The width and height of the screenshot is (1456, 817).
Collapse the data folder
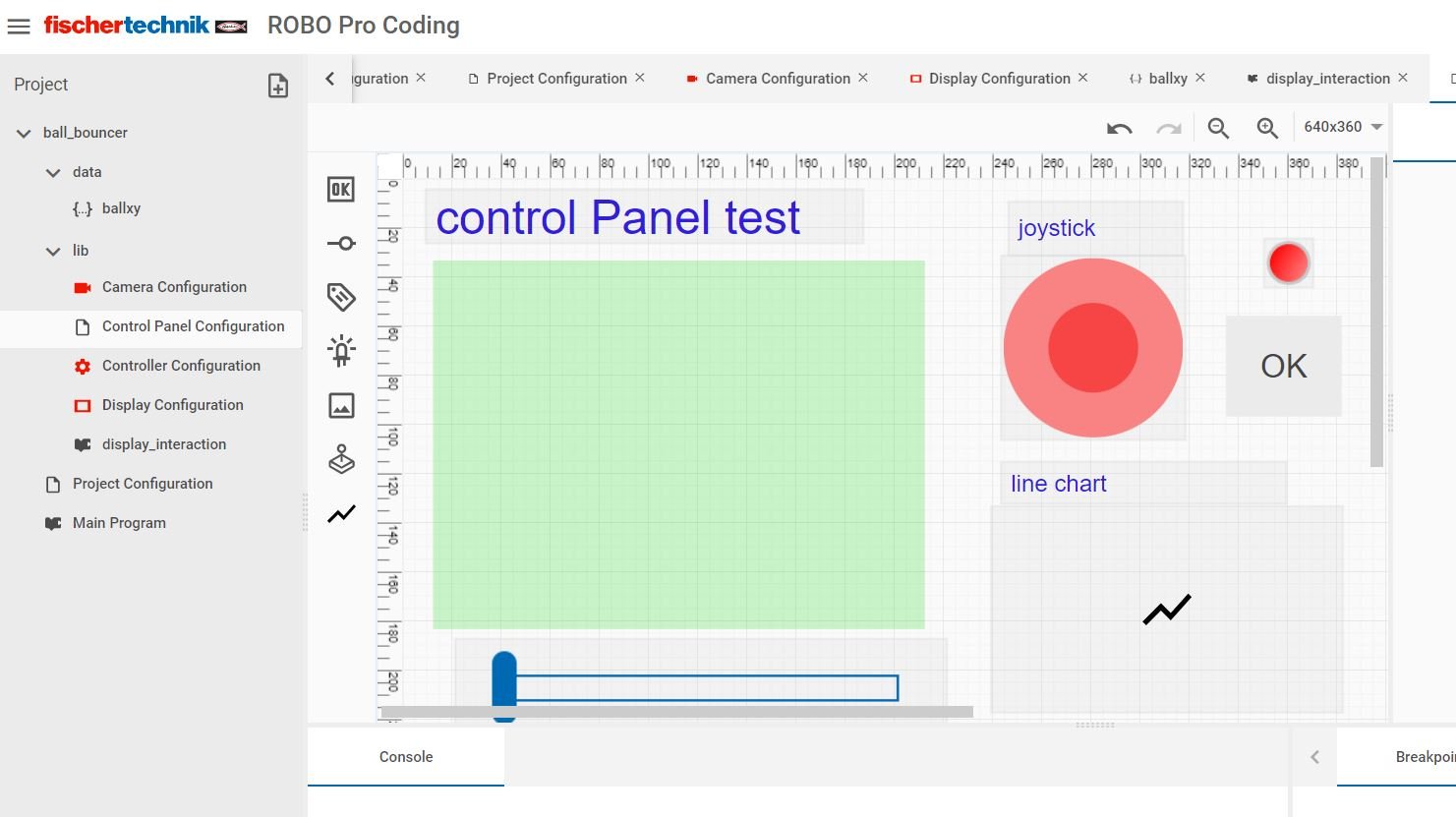[53, 172]
